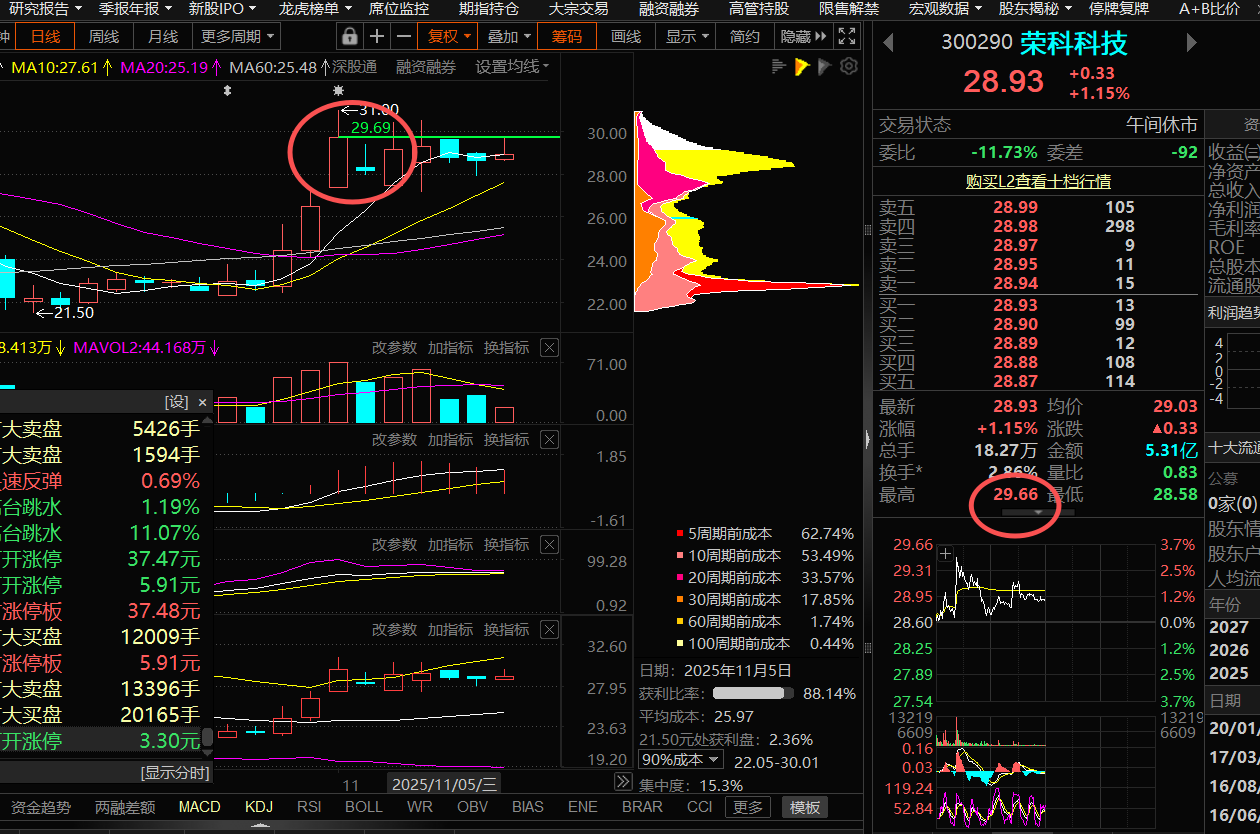Open 显示 display dropdown
Screen dimensions: 1260x834
(687, 36)
